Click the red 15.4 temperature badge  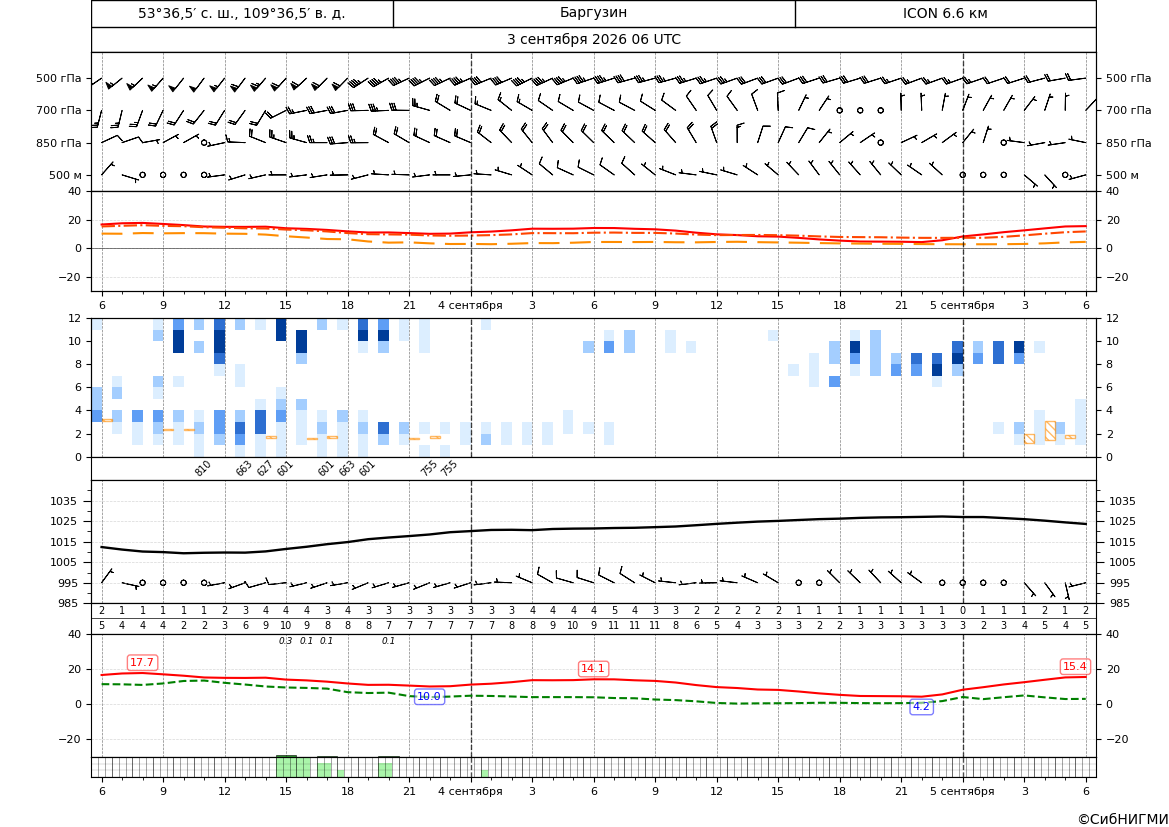click(1074, 666)
